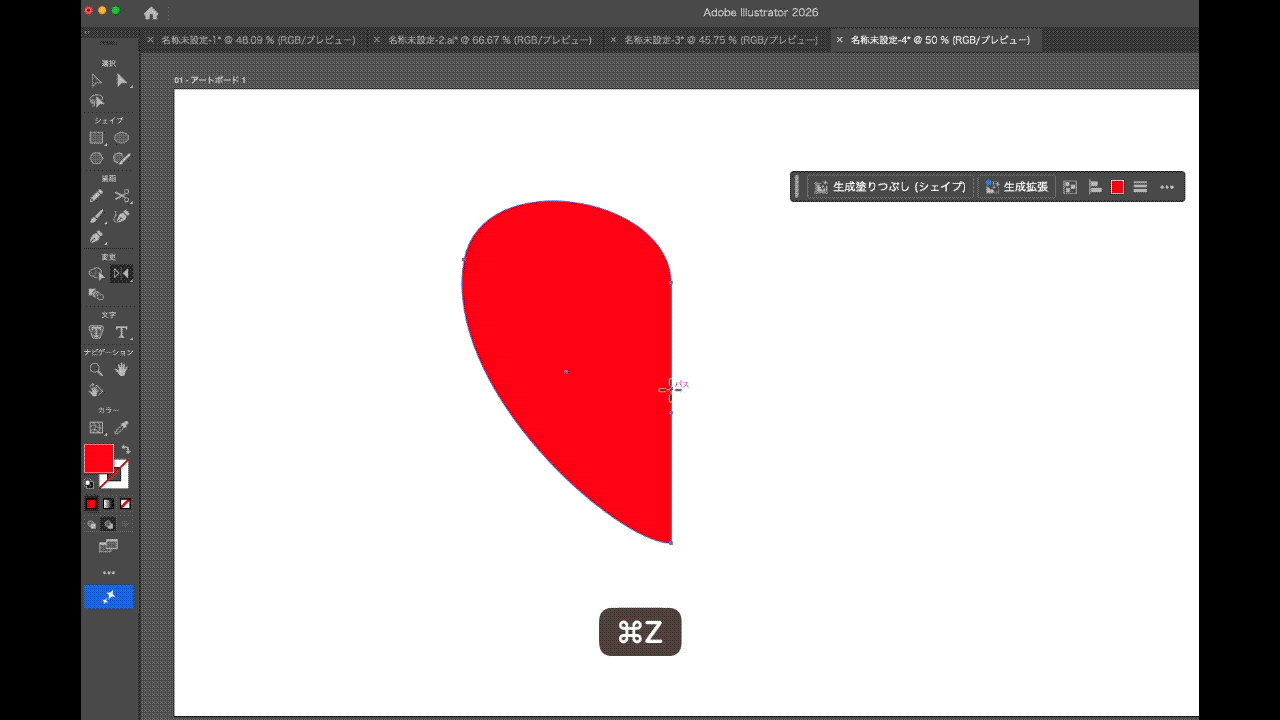Click the 生成塗りつぶし (シェイプ) button
The height and width of the screenshot is (720, 1280).
pos(890,187)
